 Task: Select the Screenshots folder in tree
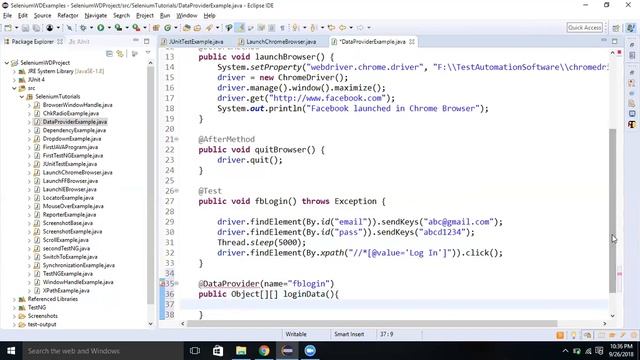point(42,316)
